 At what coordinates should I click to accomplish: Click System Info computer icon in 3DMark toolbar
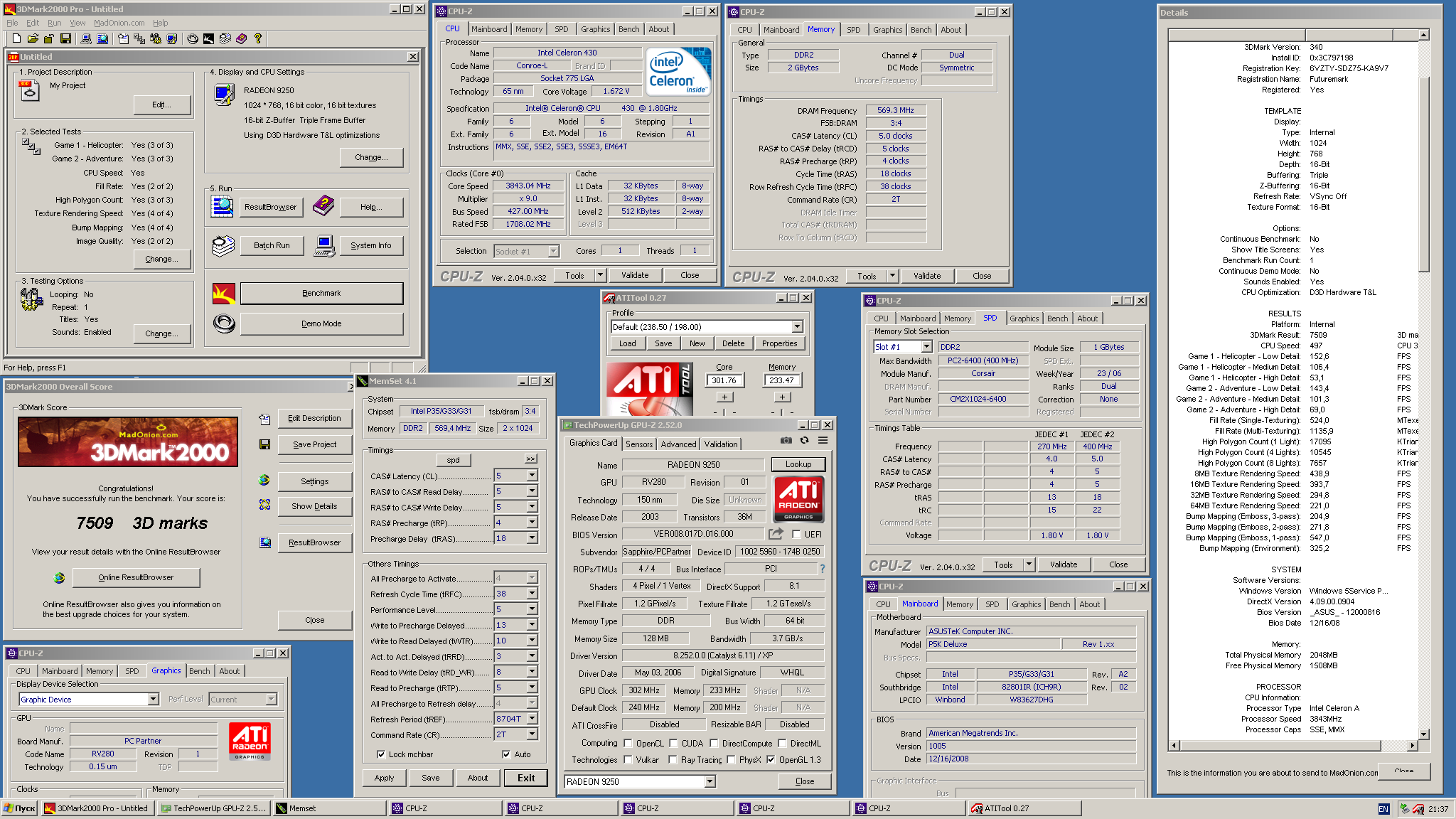(86, 38)
